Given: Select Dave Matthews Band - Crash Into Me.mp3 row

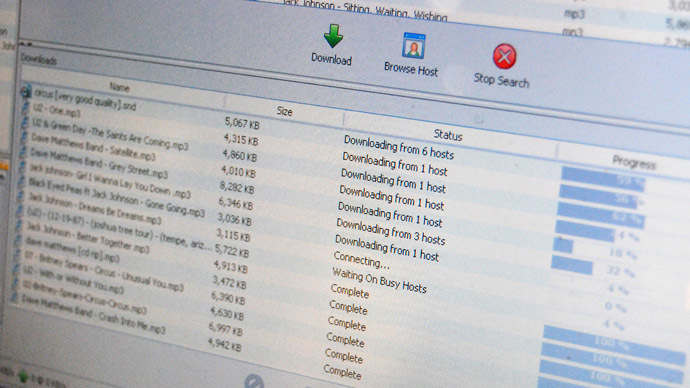Looking at the screenshot, I should point(93,315).
